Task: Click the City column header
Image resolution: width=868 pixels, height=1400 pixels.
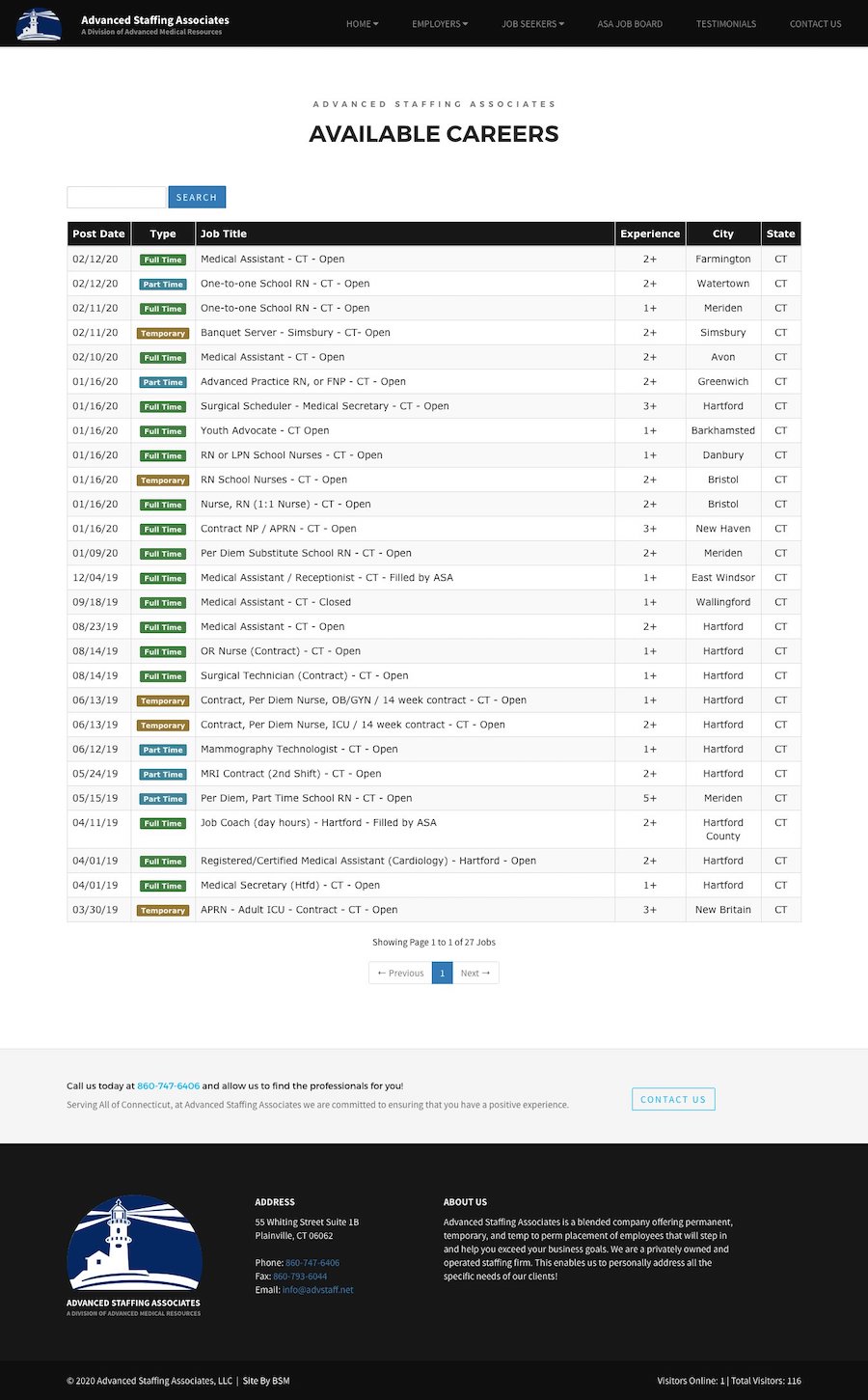Action: pos(723,233)
